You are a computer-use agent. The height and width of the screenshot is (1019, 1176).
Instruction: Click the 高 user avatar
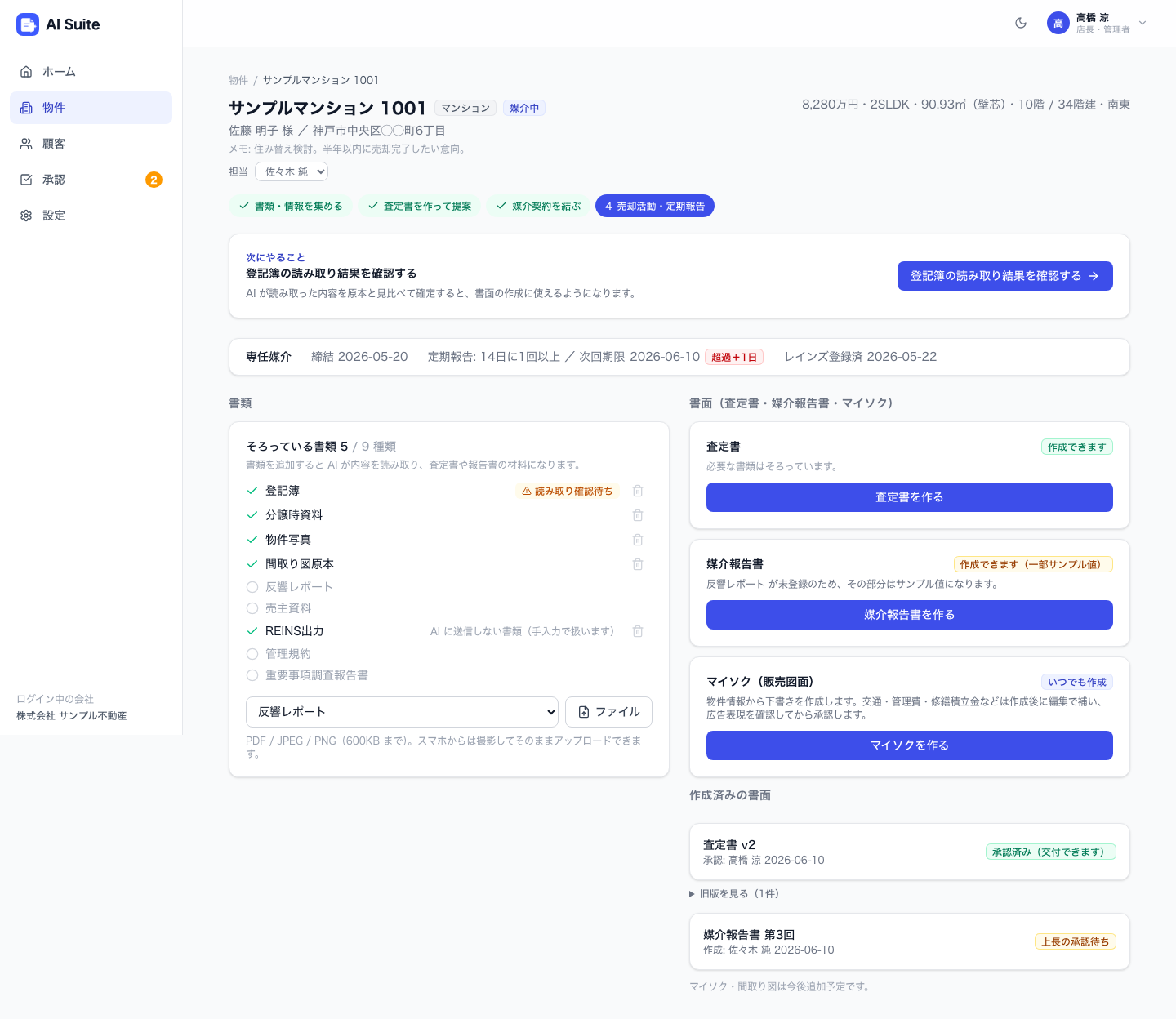click(x=1058, y=23)
